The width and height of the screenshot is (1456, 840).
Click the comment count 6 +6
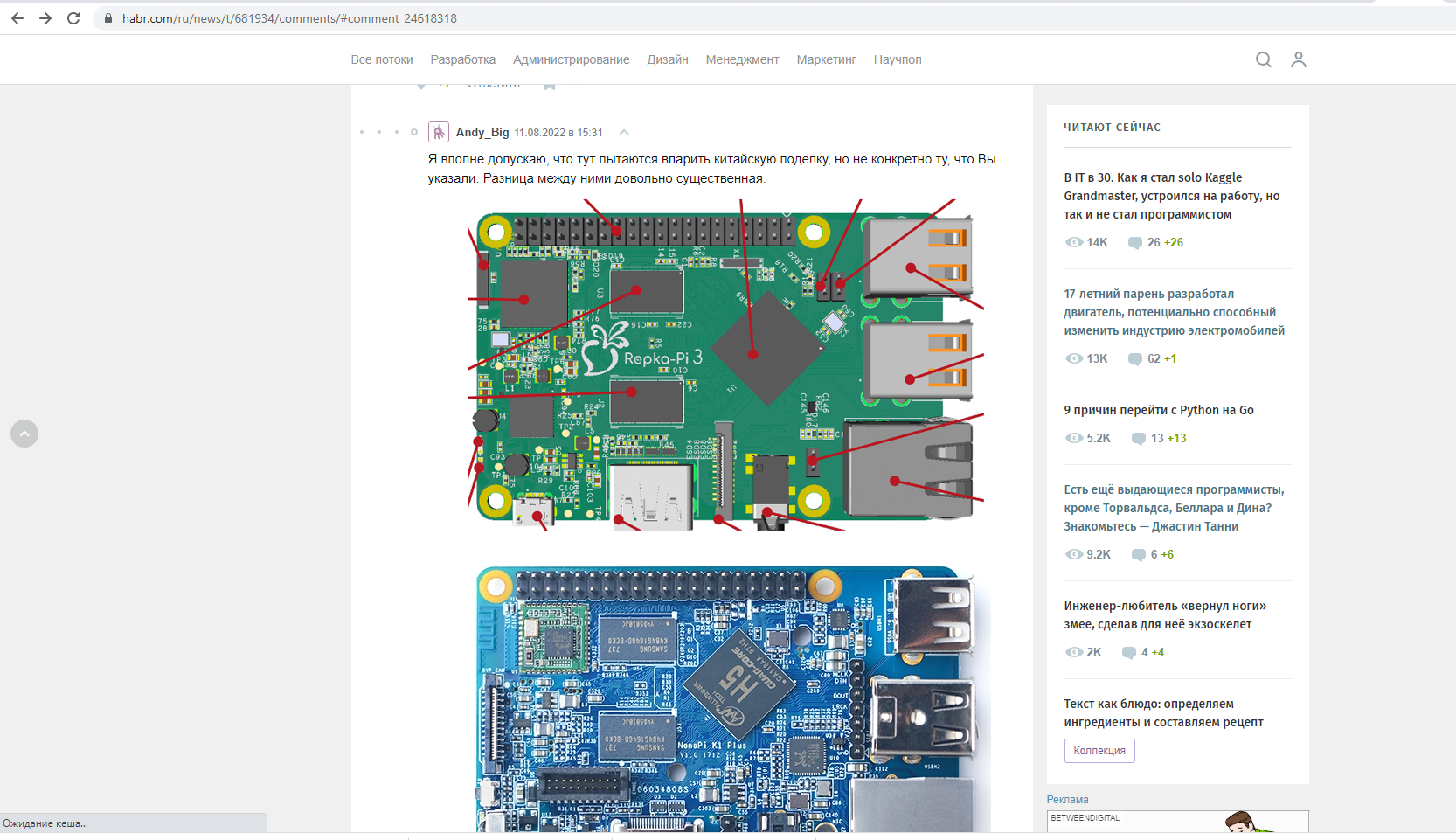(1162, 554)
